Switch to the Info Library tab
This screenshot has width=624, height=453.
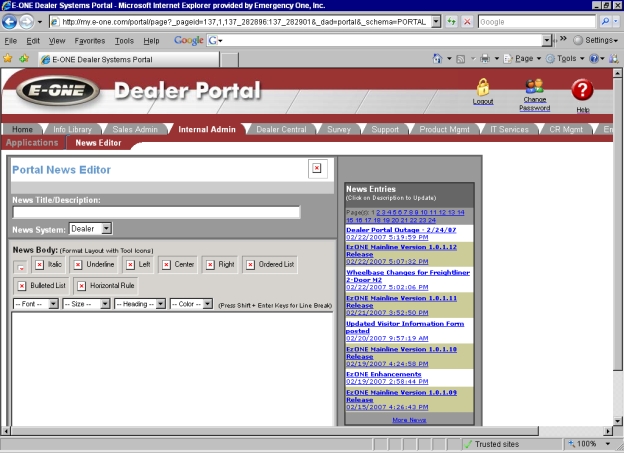coord(72,129)
